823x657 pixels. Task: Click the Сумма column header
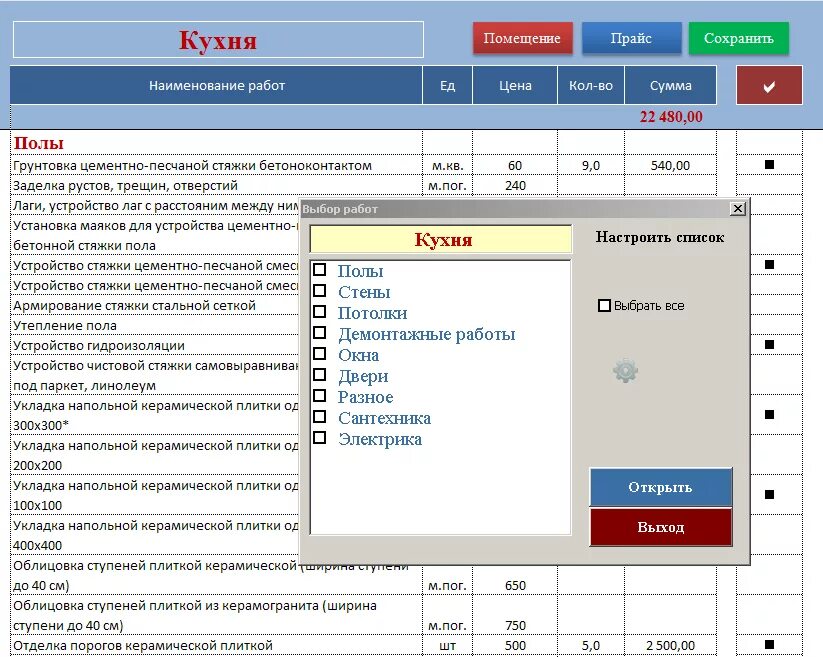[670, 85]
